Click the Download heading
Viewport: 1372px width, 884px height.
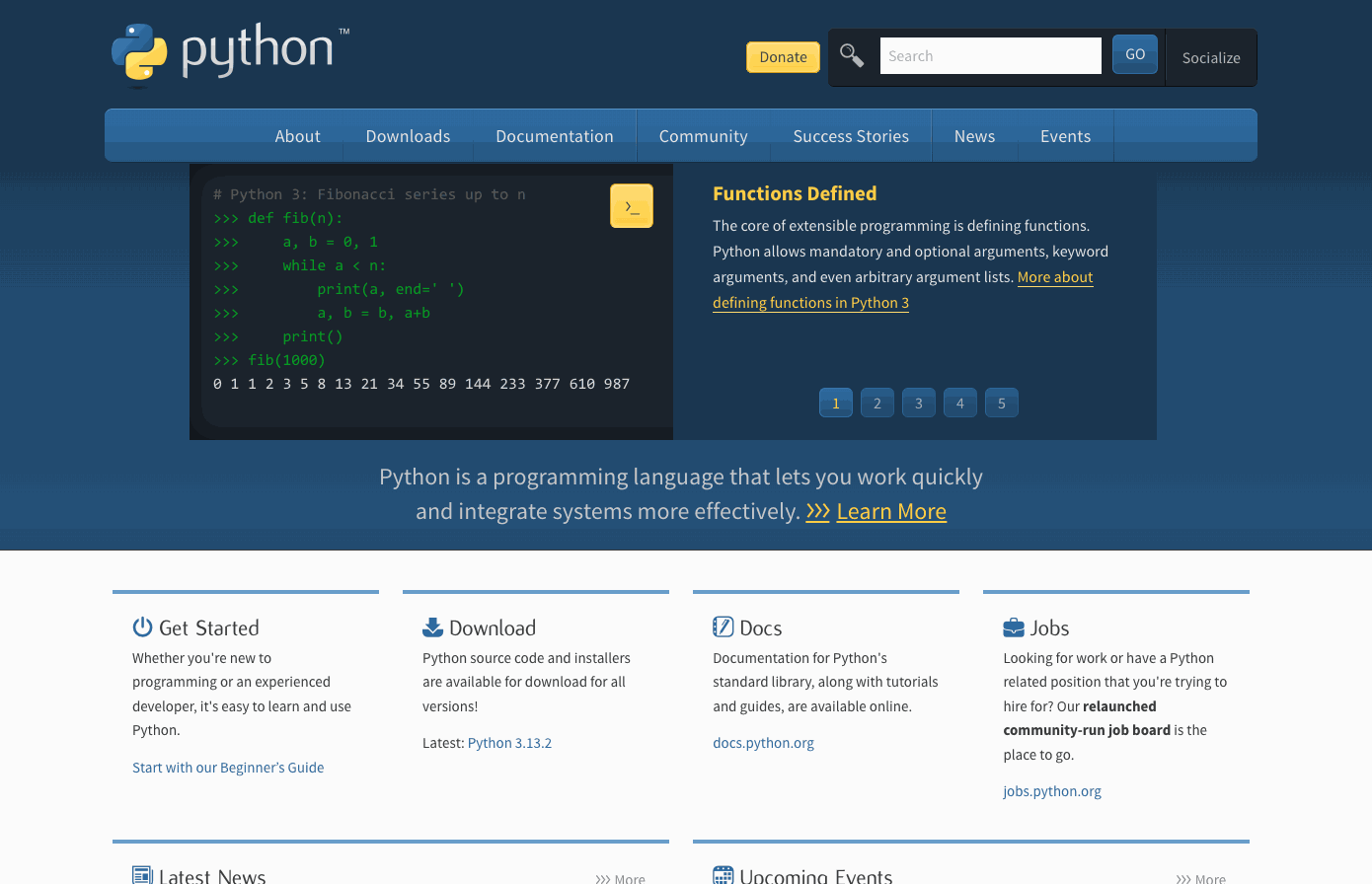493,627
